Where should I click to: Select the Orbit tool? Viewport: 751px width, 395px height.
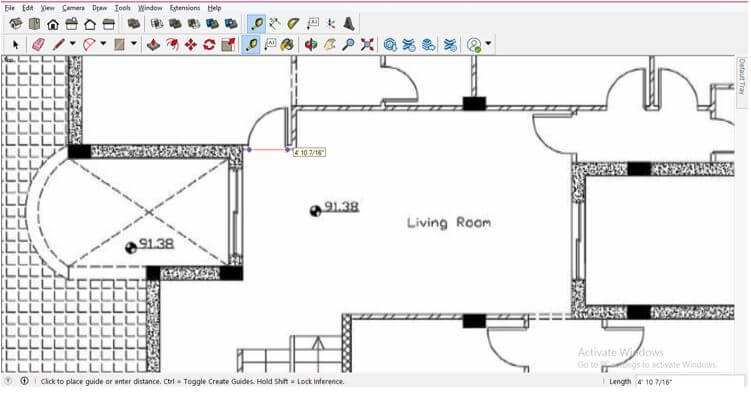pyautogui.click(x=311, y=45)
